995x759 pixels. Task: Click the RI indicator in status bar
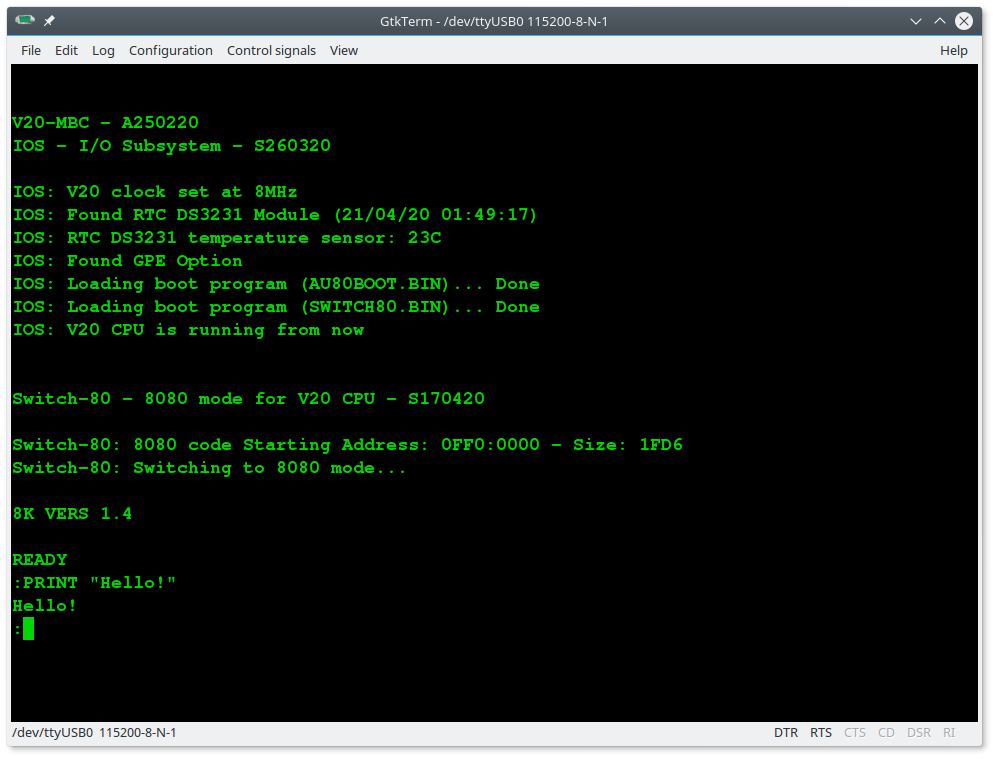click(949, 732)
